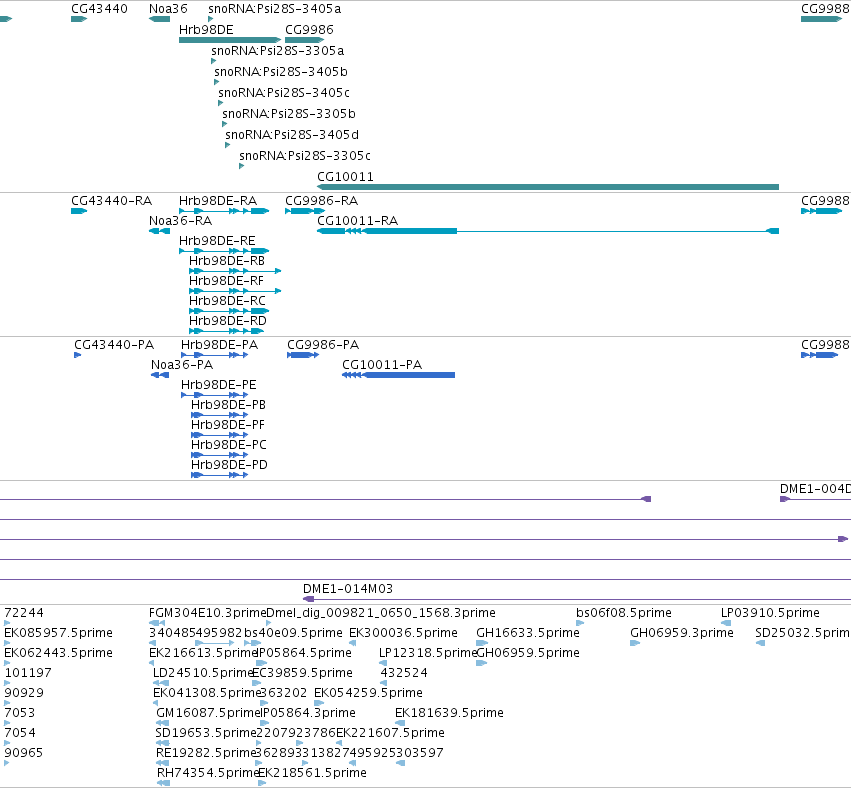
Task: Select the GH16633.5prime EST label
Action: click(x=528, y=633)
